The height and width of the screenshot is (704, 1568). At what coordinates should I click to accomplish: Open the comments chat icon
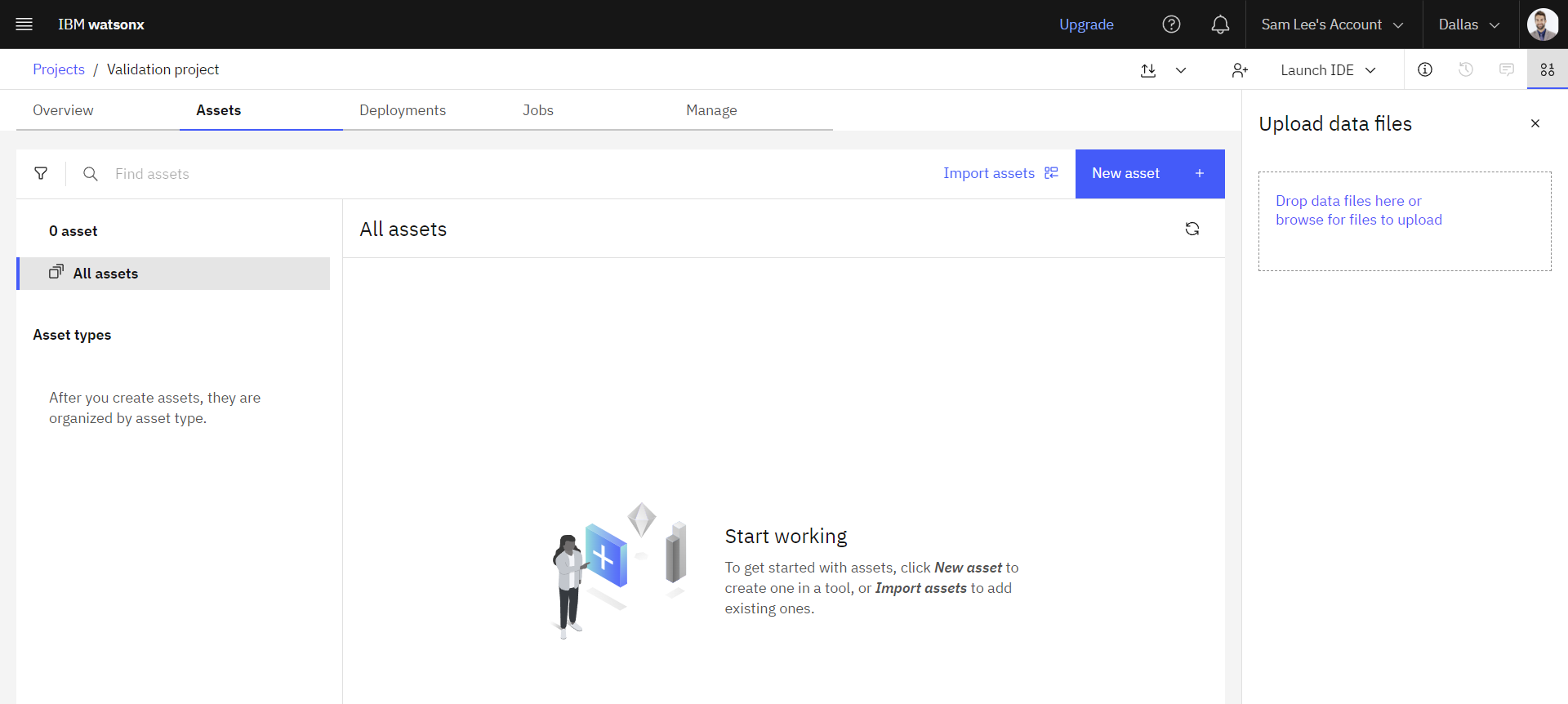(1507, 69)
